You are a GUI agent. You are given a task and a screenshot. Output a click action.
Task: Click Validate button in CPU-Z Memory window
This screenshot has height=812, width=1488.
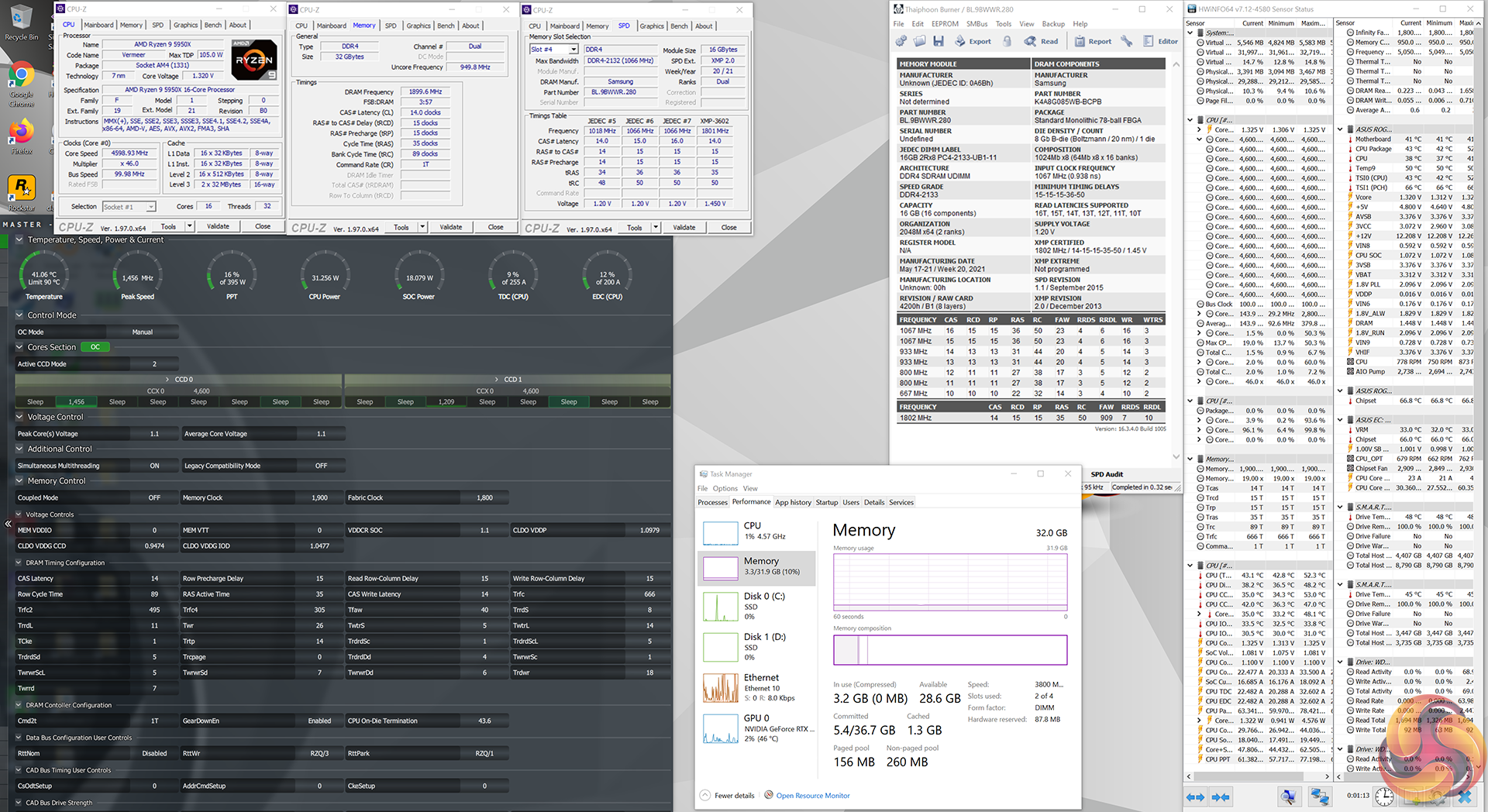(450, 227)
